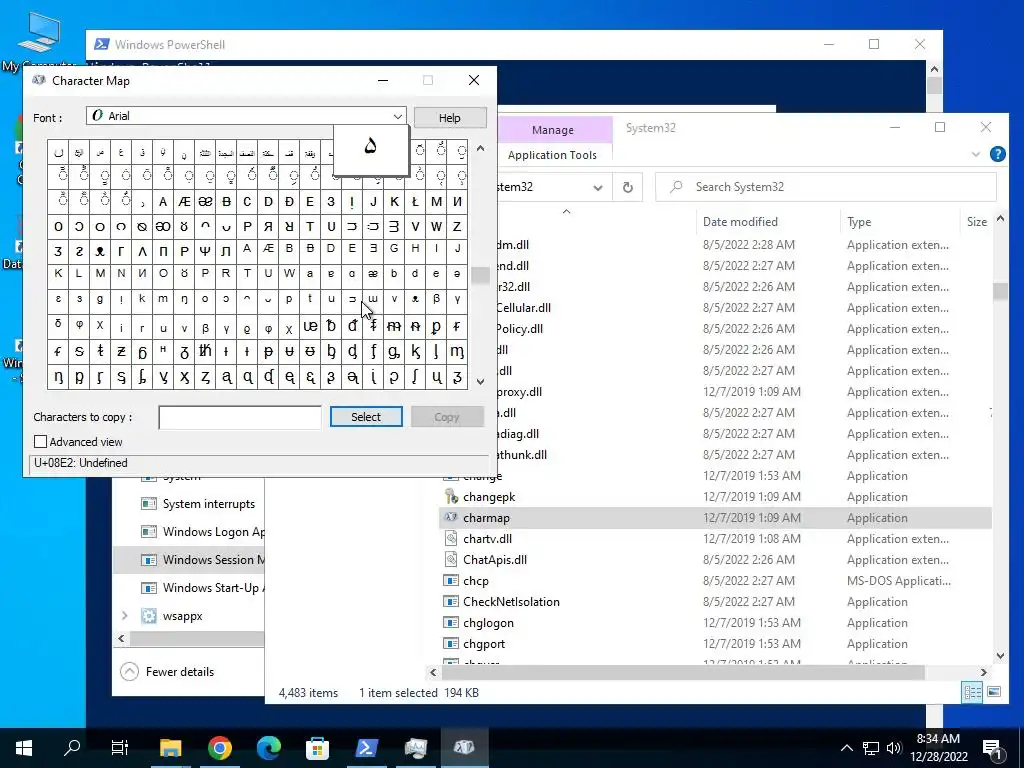Open the notification center icon

pos(993,748)
